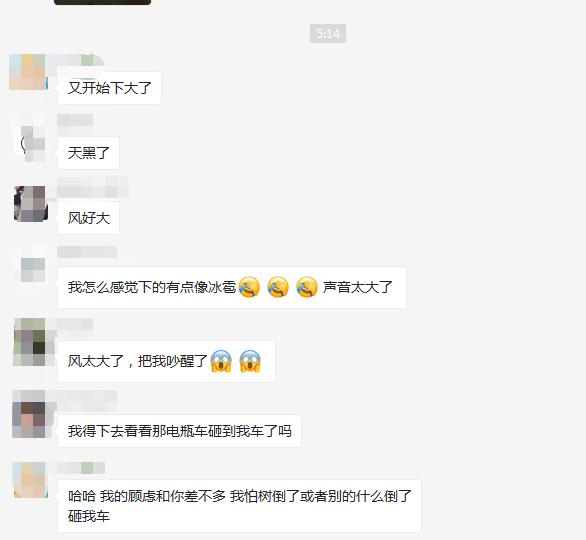
Task: Select the 又开始下大了 message bubble
Action: coord(109,88)
